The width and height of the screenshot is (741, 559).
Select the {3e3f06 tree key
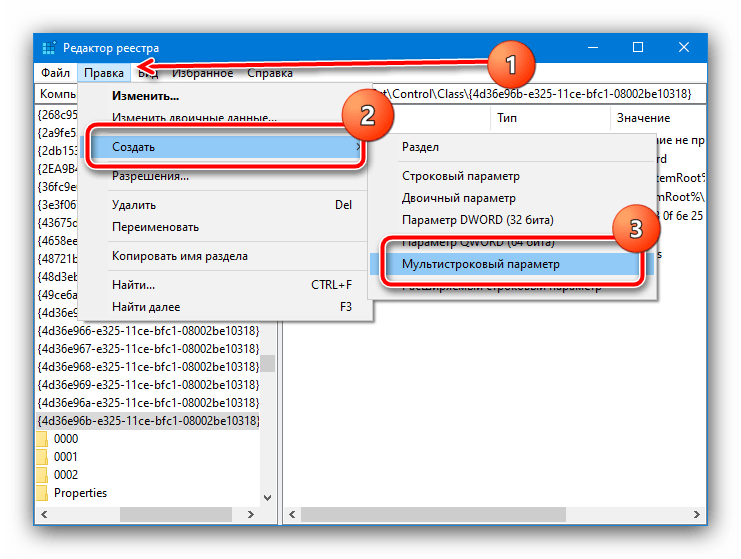point(57,205)
